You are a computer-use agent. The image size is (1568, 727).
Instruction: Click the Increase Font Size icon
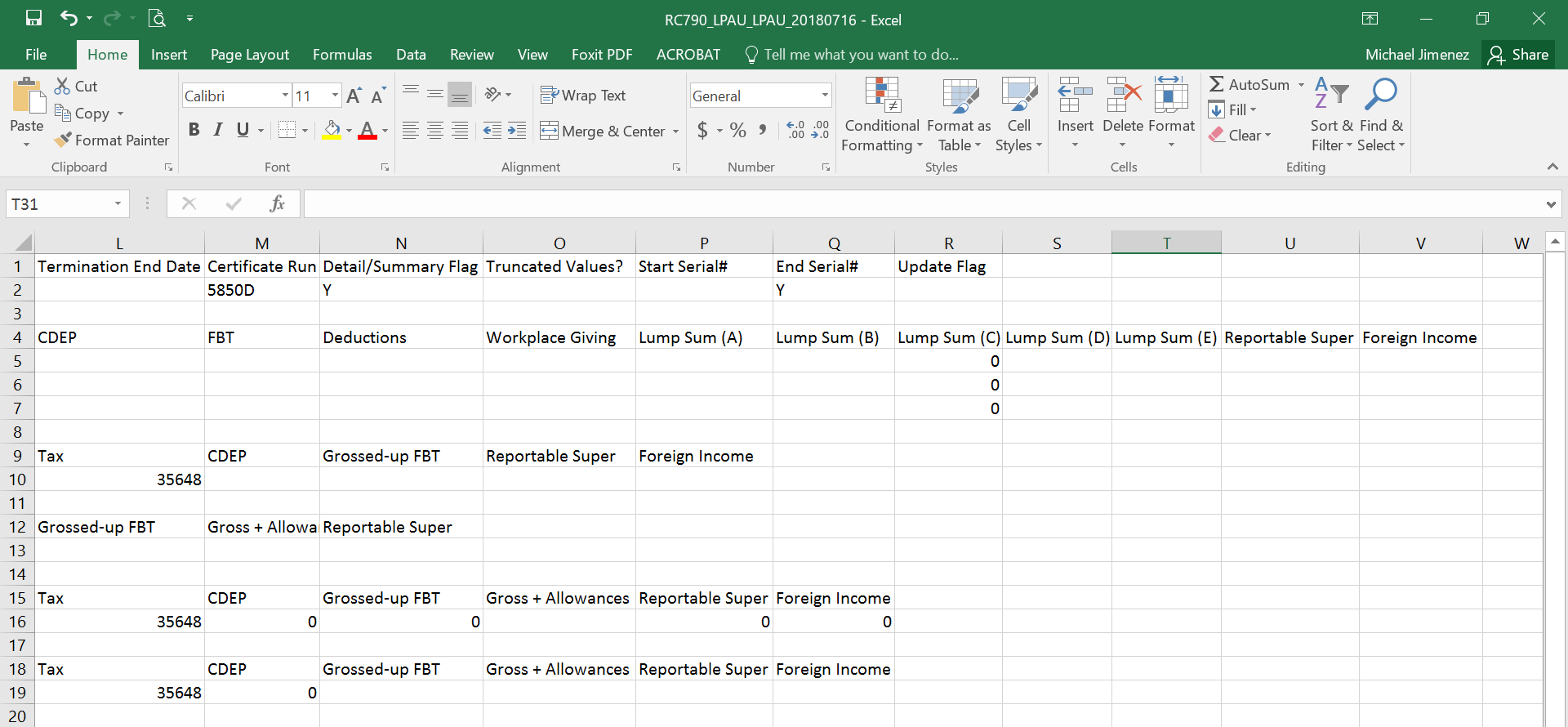[354, 96]
